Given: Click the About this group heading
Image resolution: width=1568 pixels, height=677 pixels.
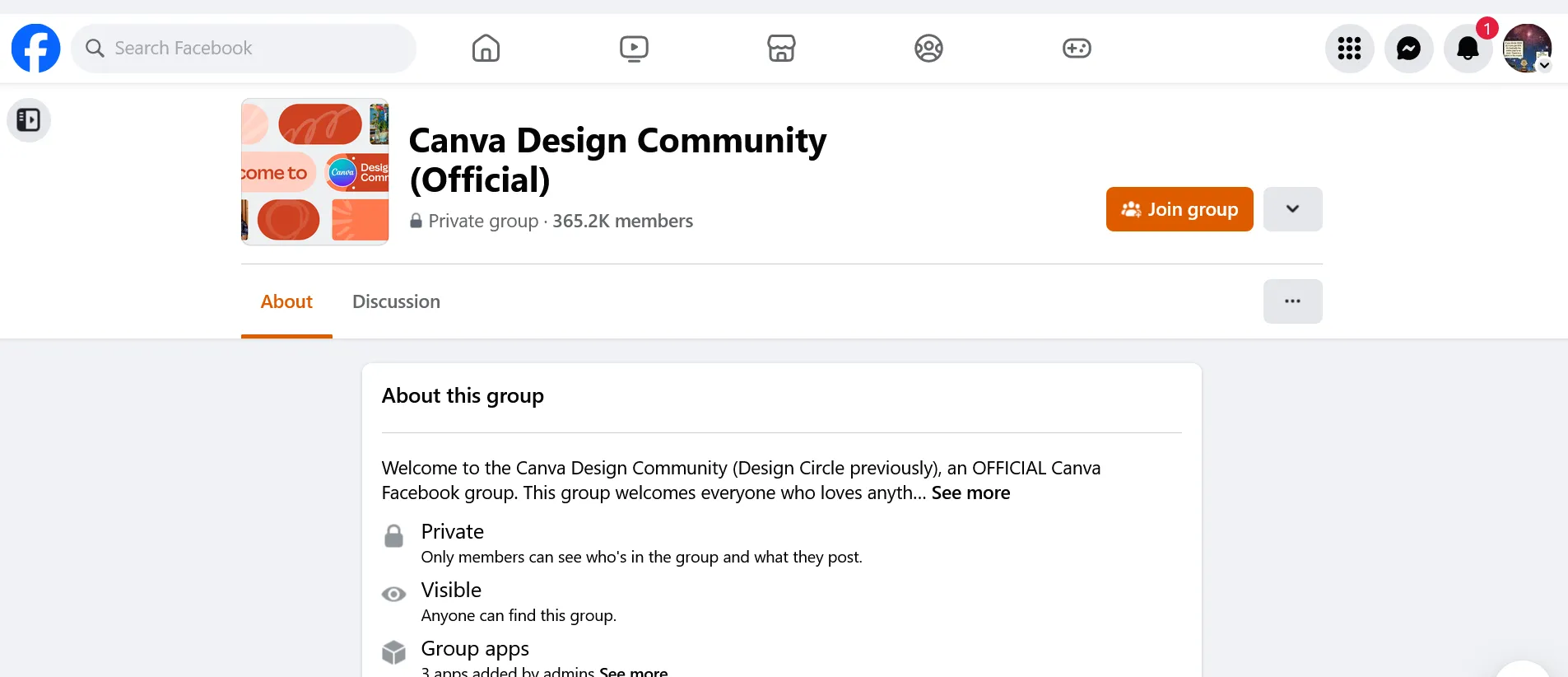Looking at the screenshot, I should [x=463, y=396].
